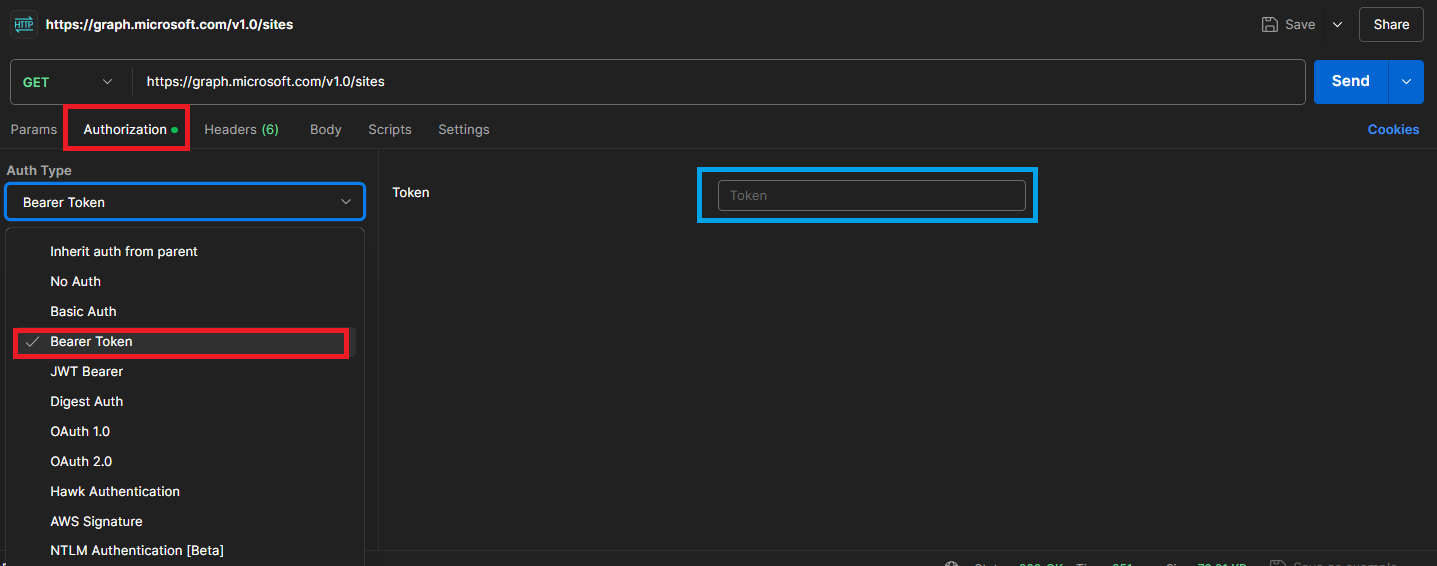Screen dimensions: 1437x566
Task: Expand the Send button options arrow
Action: pos(1406,82)
